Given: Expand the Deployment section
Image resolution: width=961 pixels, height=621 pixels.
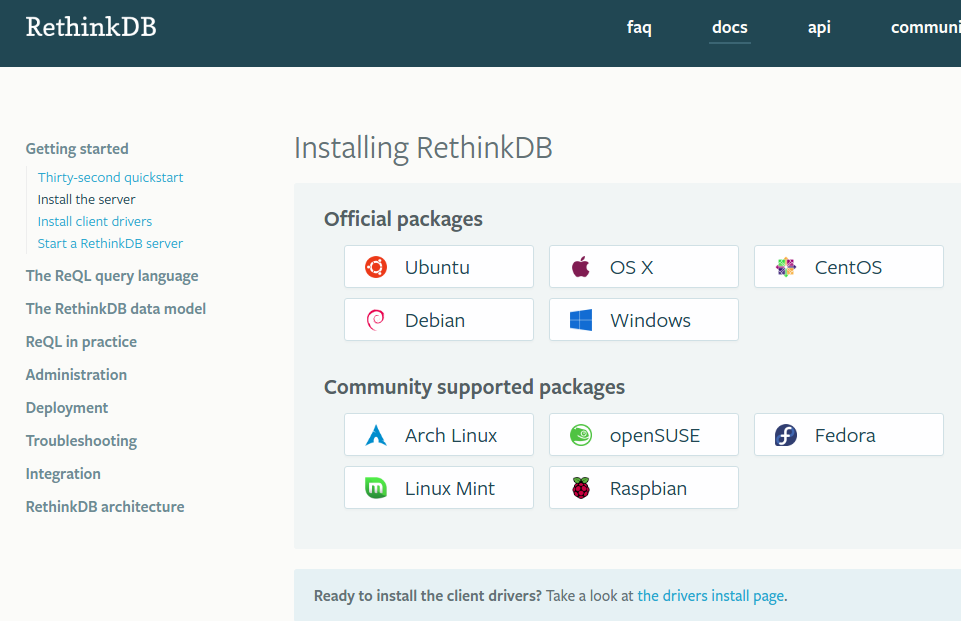Looking at the screenshot, I should [67, 408].
